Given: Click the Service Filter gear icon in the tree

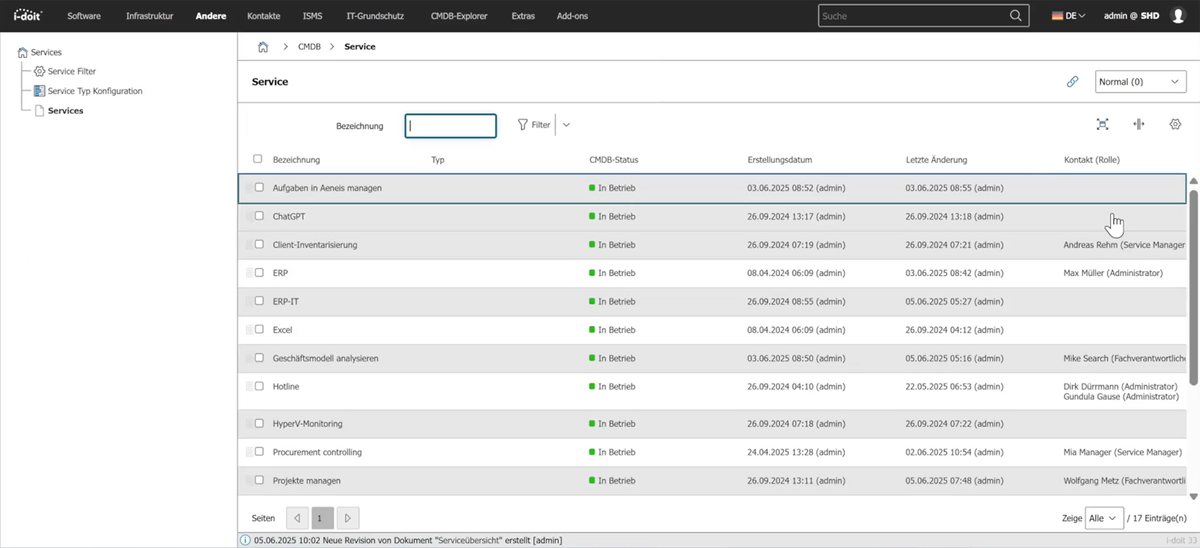Looking at the screenshot, I should coord(40,72).
